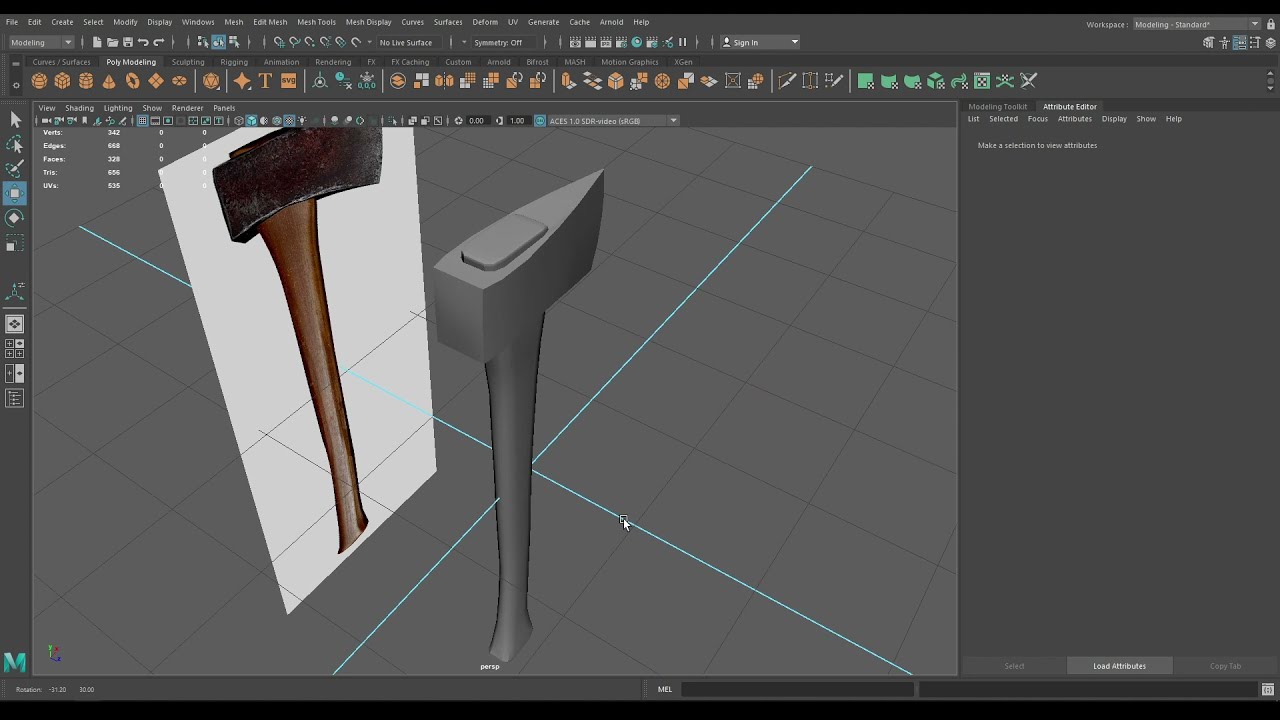Expand the ACES 1.0 SDR-video dropdown arrow

pos(673,121)
